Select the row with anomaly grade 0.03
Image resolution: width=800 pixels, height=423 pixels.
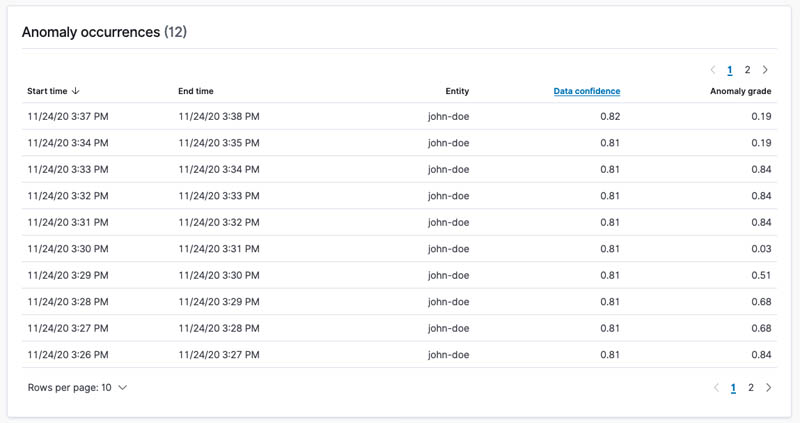pos(399,249)
